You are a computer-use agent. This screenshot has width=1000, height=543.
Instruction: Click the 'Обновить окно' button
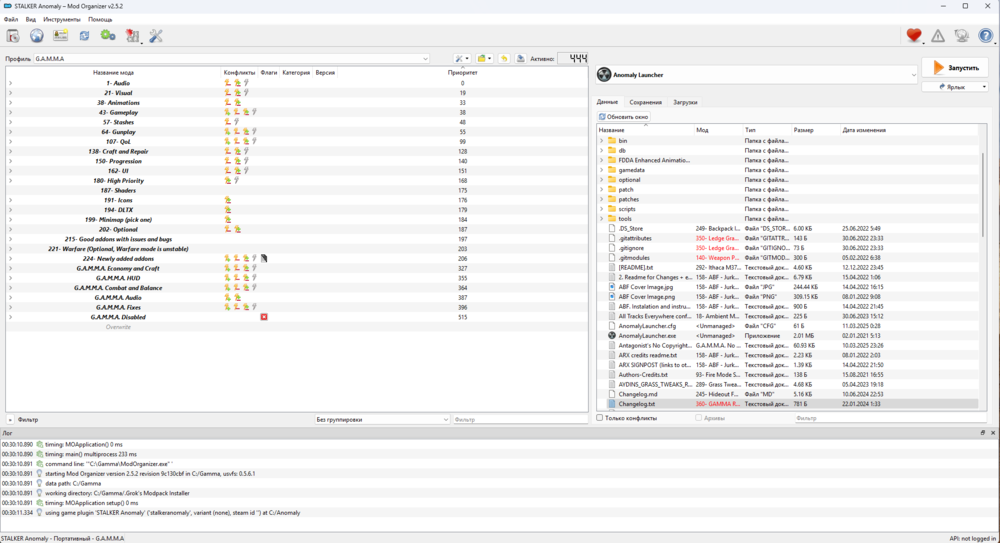point(624,117)
